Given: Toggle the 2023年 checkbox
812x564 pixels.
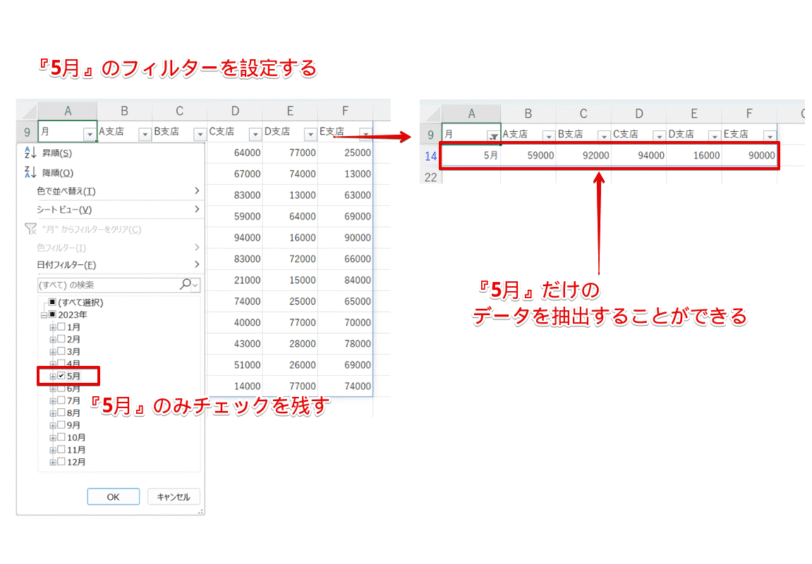Looking at the screenshot, I should pyautogui.click(x=52, y=314).
